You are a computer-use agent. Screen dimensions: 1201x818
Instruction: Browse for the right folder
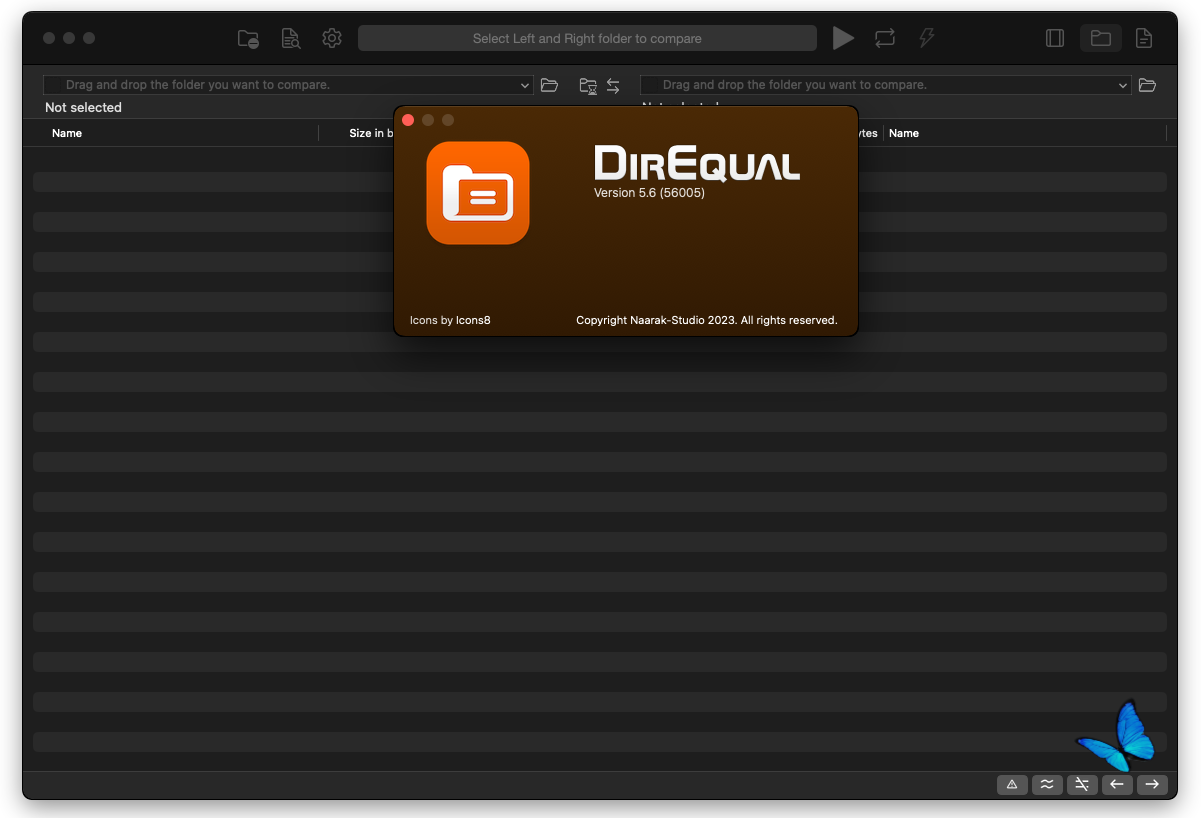(1147, 85)
